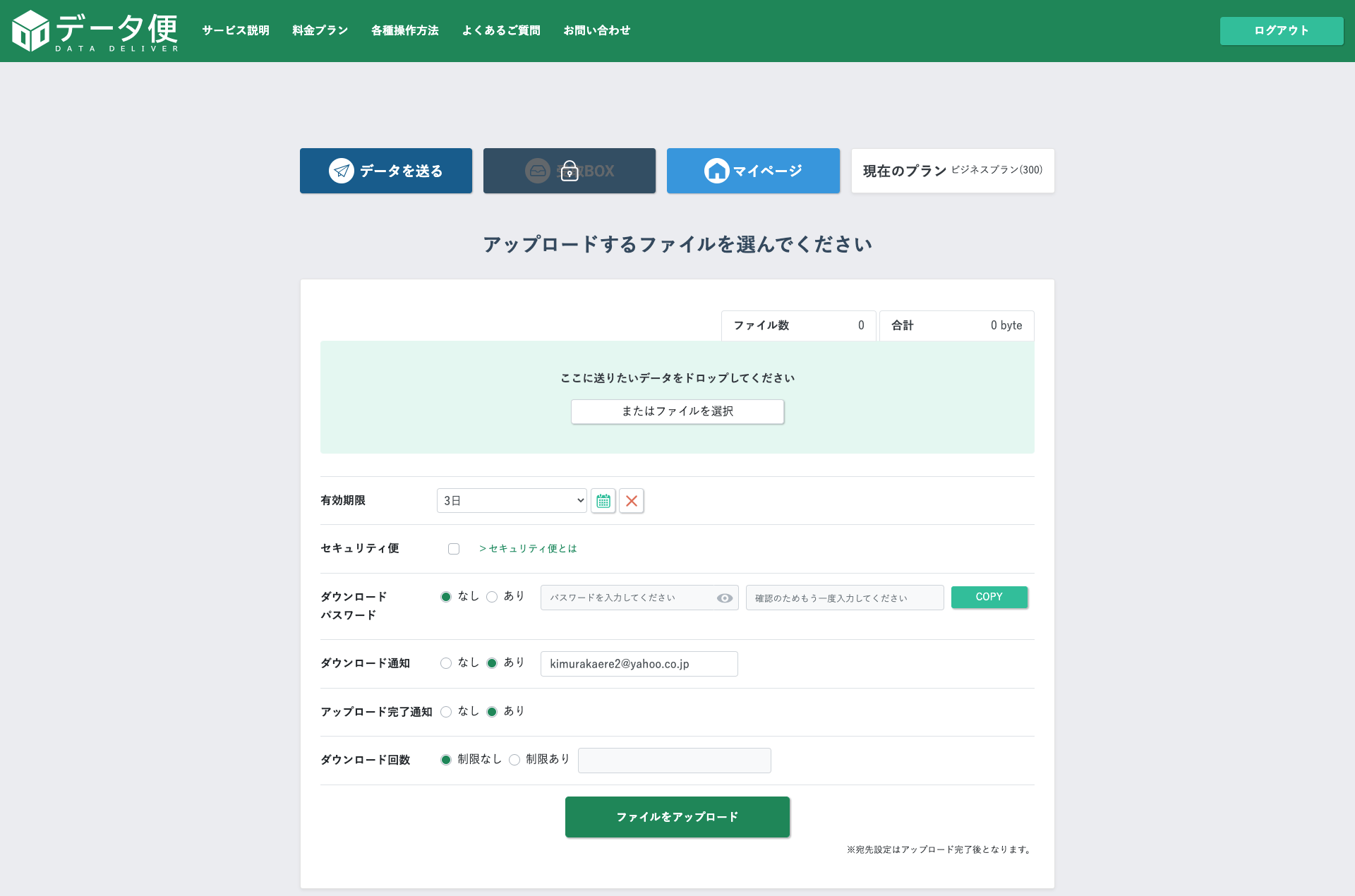Click the マイページ home icon

pyautogui.click(x=716, y=171)
